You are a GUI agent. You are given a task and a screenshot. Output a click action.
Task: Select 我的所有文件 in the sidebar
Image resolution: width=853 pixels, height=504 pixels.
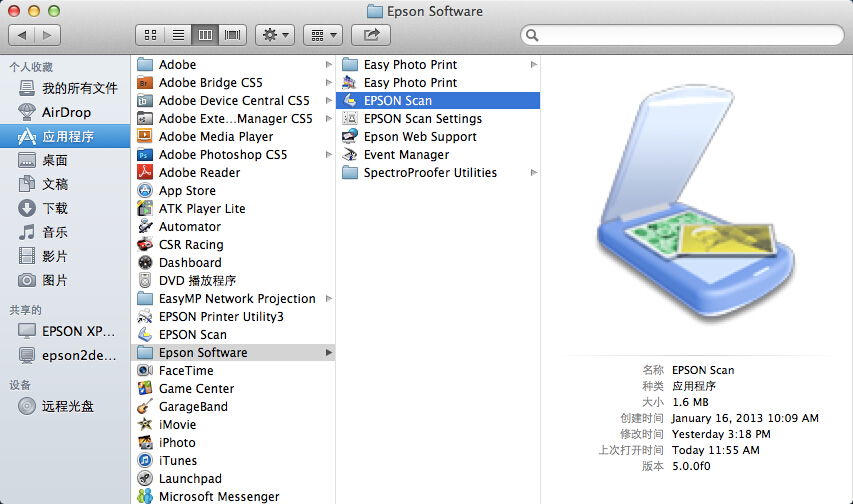tap(65, 88)
